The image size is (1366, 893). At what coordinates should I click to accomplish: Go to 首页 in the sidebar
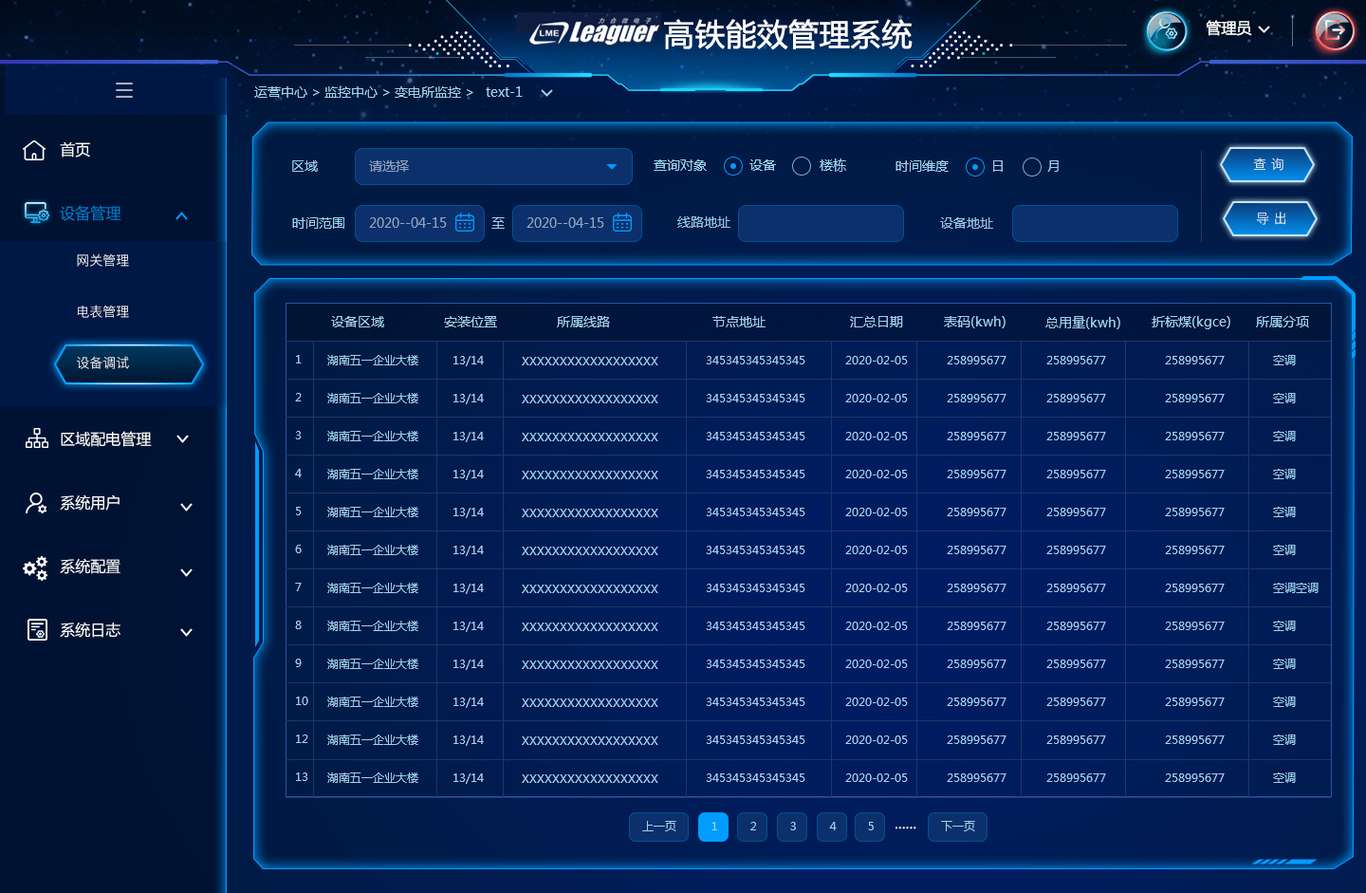click(x=75, y=150)
